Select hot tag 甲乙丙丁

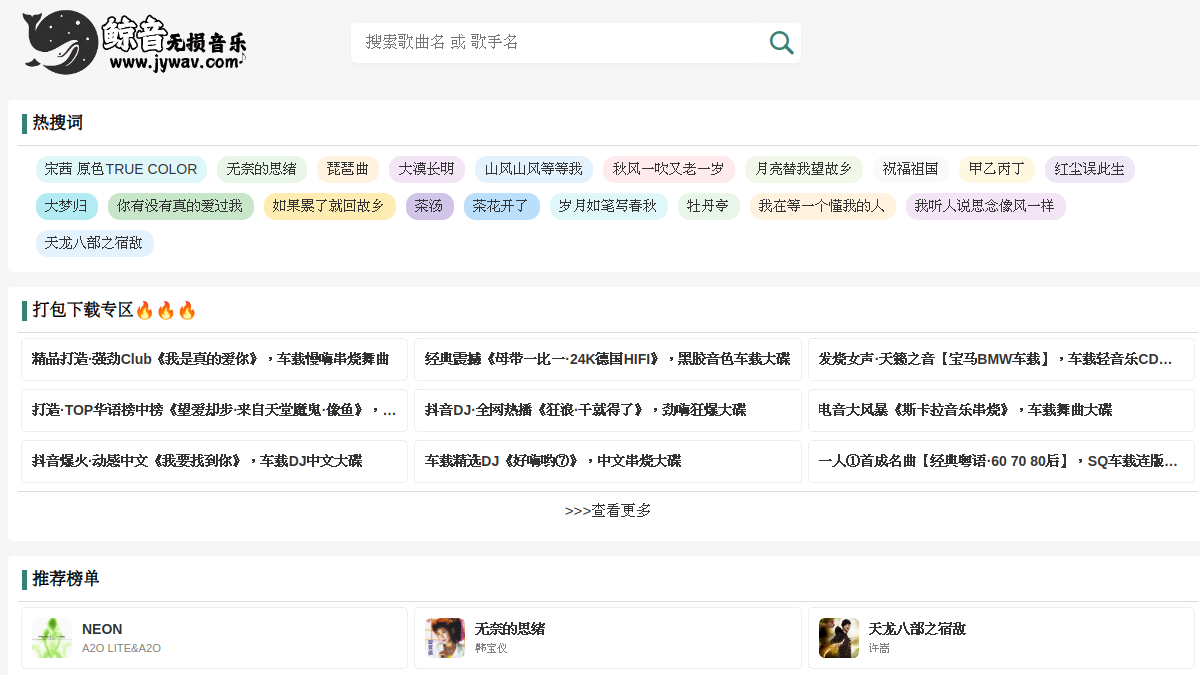click(x=996, y=169)
